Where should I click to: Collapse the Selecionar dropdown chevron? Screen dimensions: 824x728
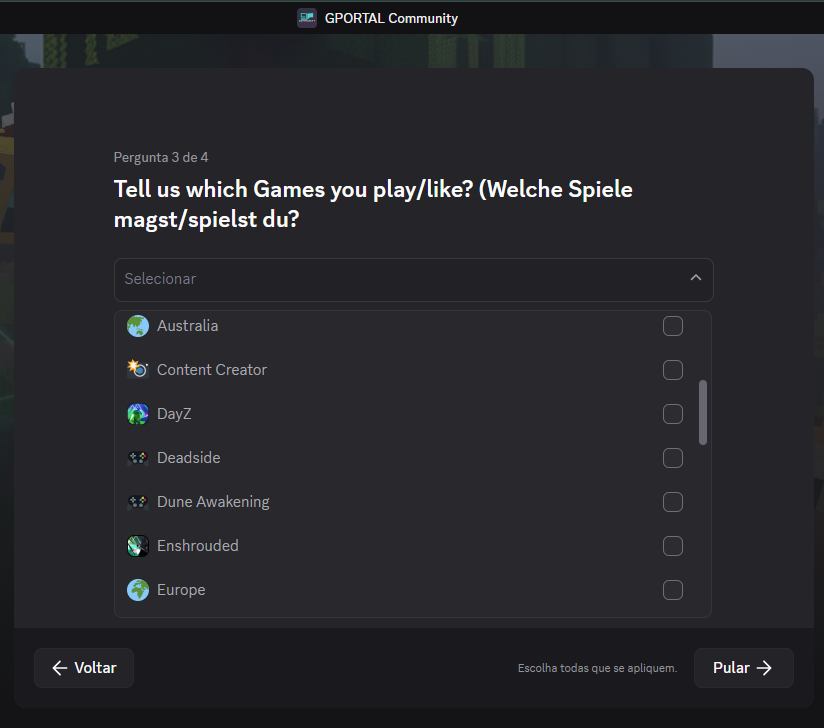point(695,278)
